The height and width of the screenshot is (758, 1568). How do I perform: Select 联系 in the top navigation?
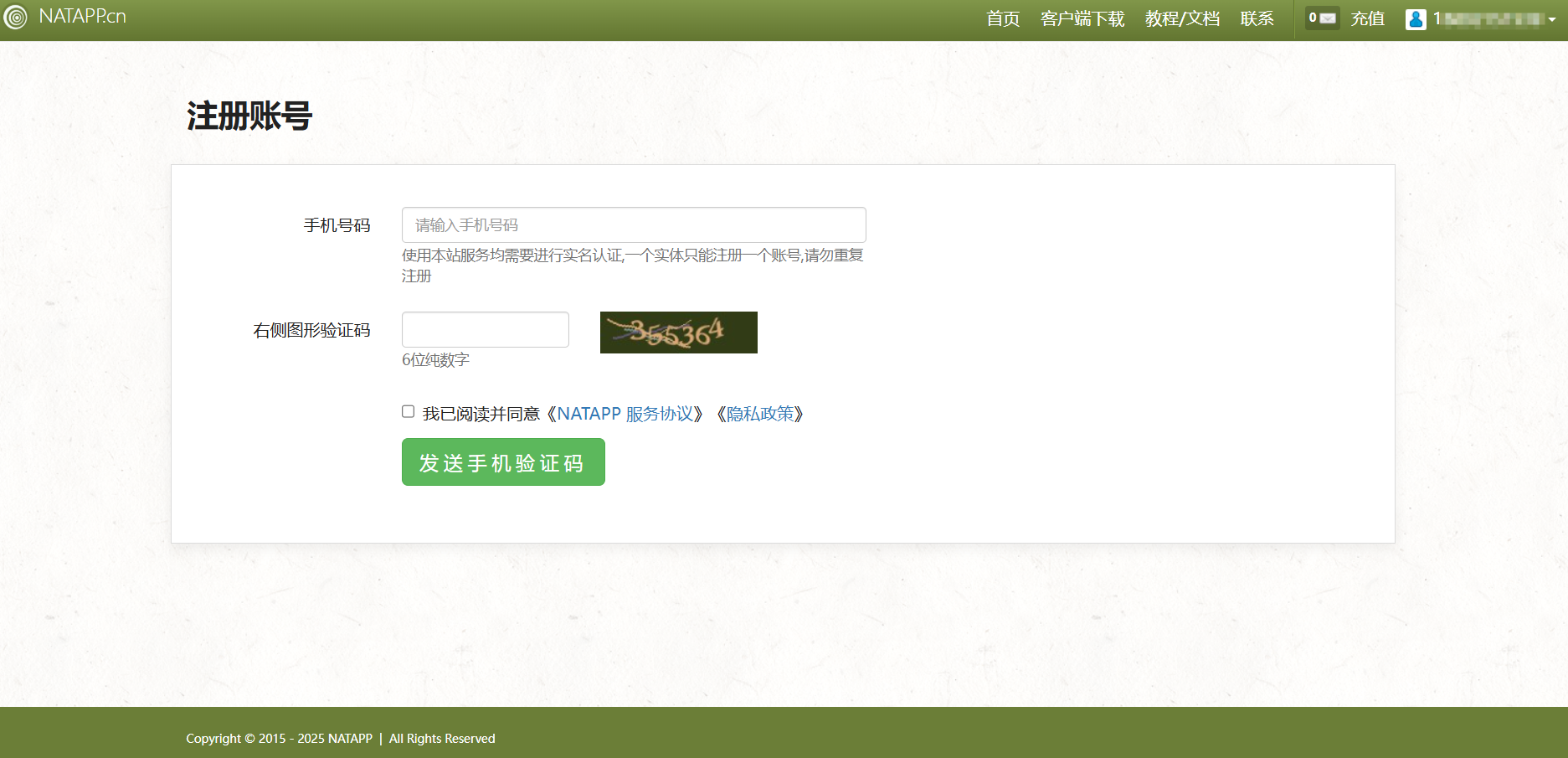tap(1257, 18)
